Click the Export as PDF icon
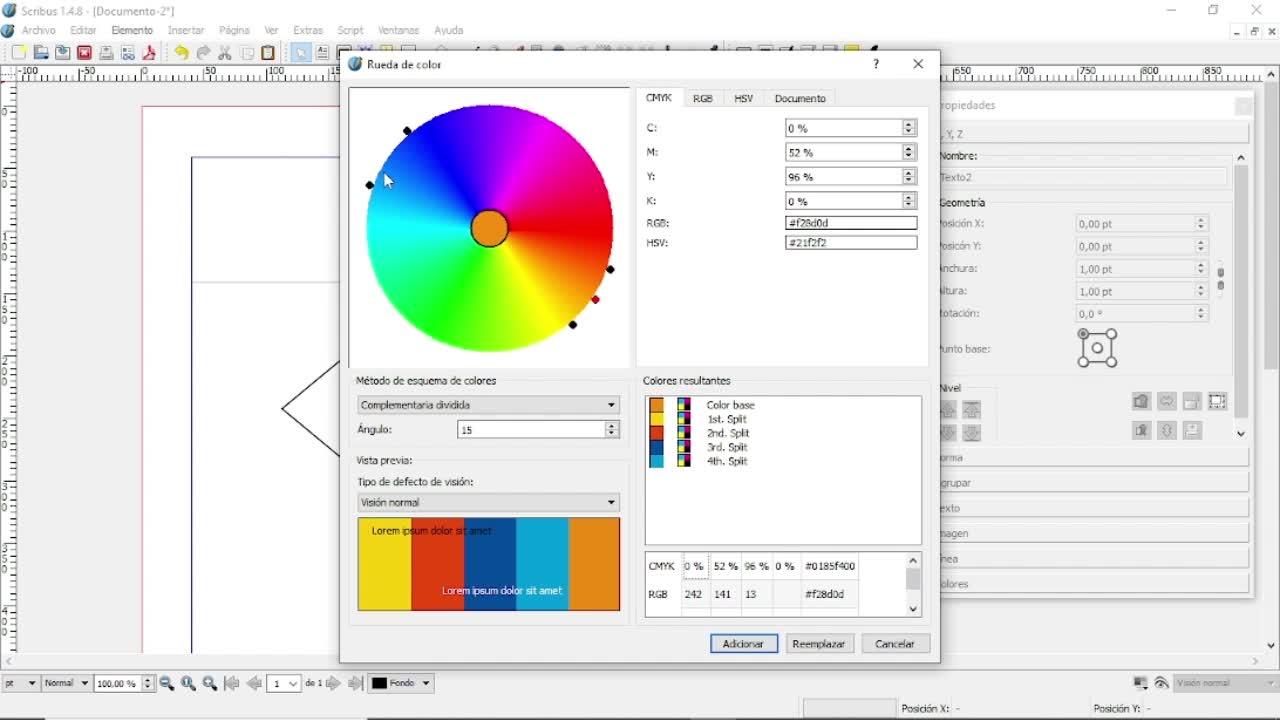This screenshot has height=720, width=1280. tap(149, 53)
